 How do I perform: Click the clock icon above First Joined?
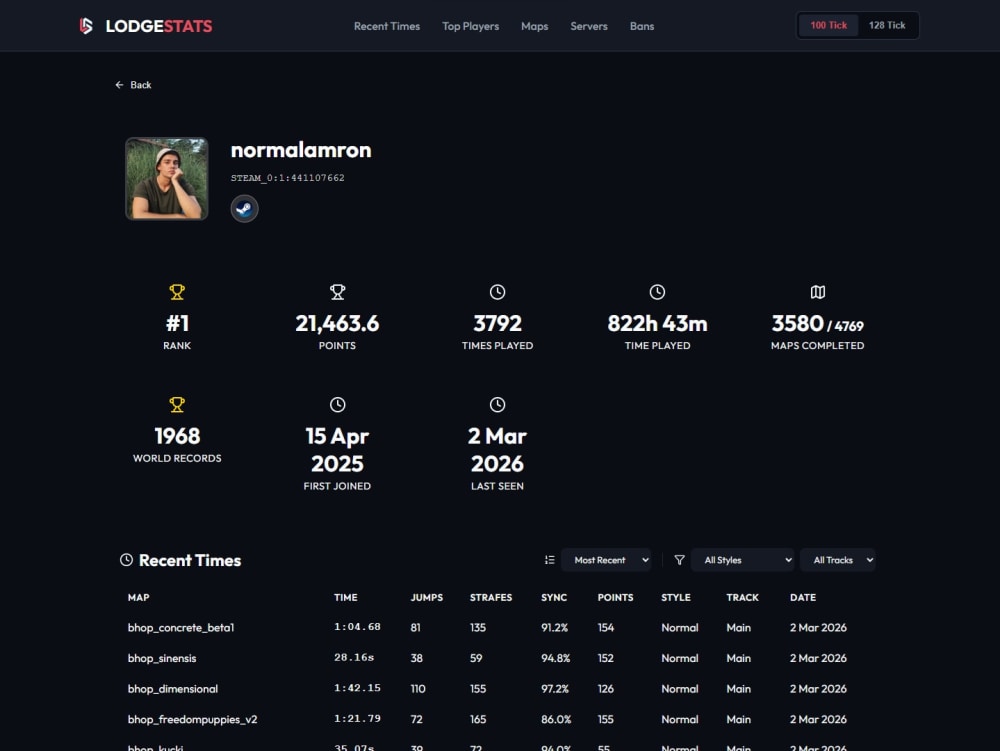coord(337,405)
